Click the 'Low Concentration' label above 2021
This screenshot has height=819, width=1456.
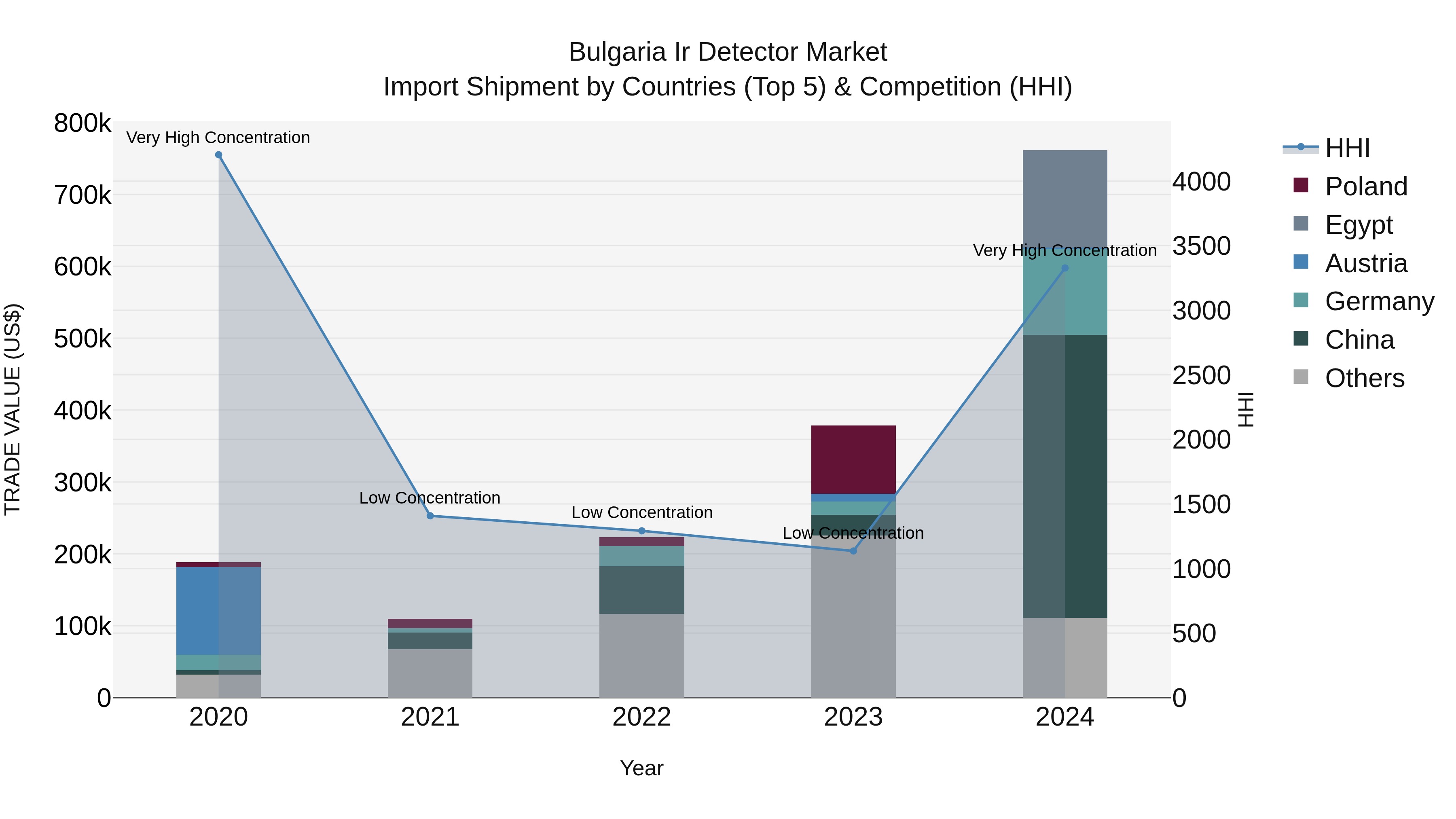pyautogui.click(x=430, y=498)
